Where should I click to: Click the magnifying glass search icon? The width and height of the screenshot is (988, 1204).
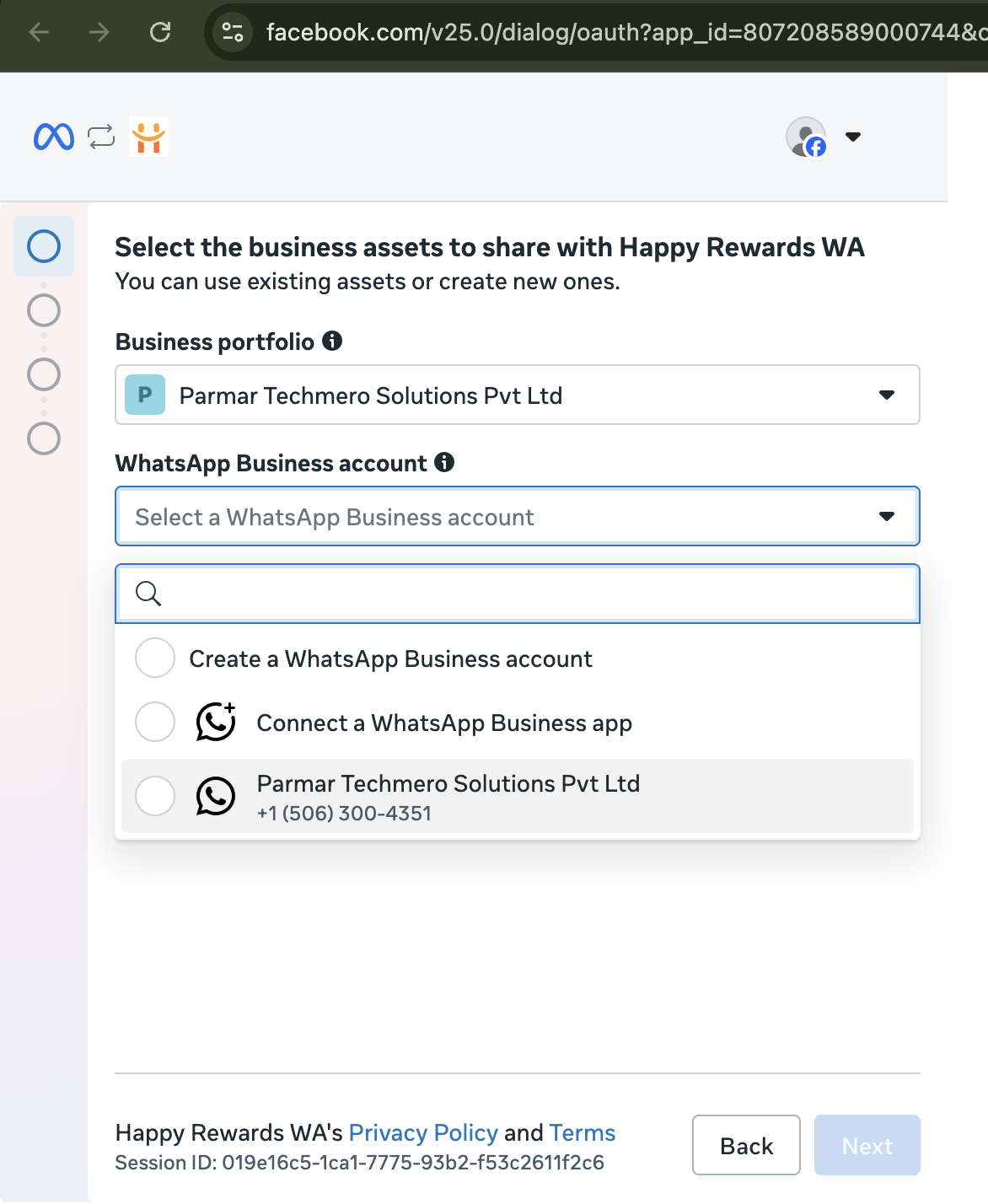point(148,594)
